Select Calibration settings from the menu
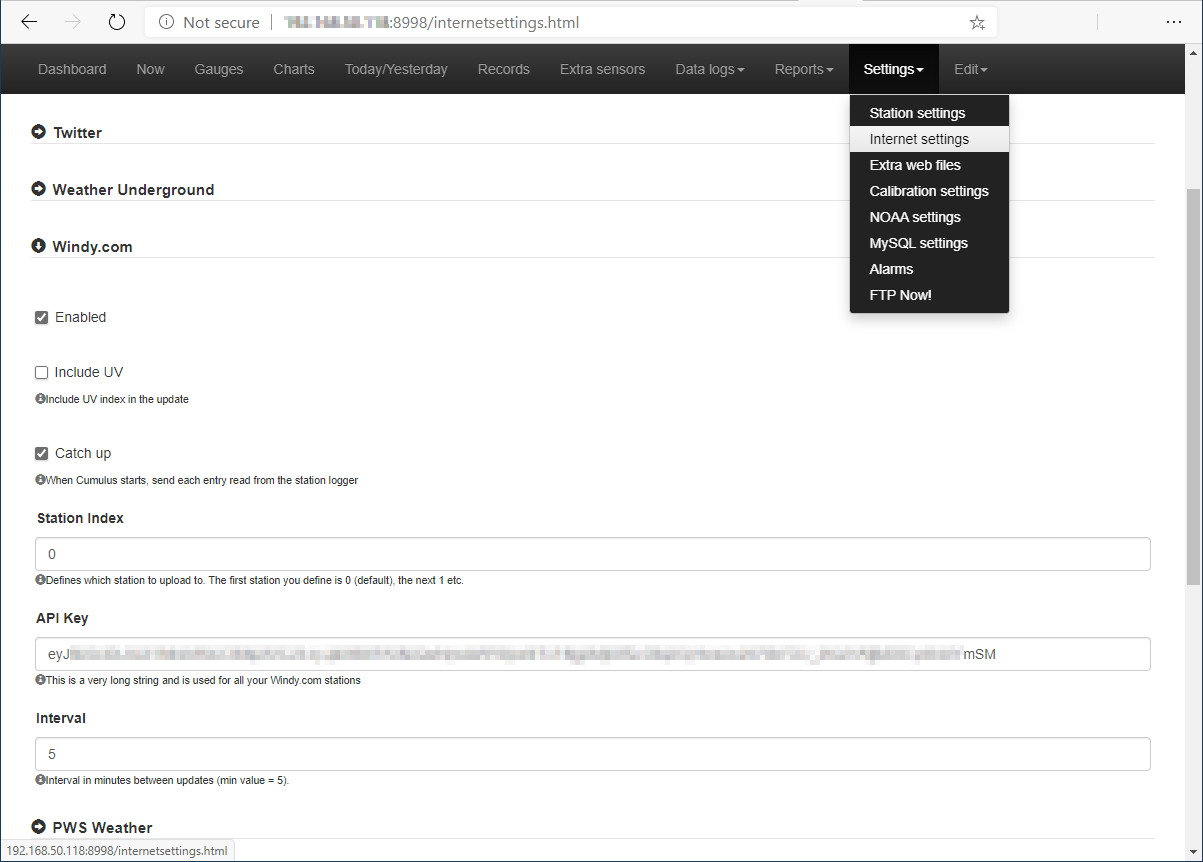 [928, 190]
